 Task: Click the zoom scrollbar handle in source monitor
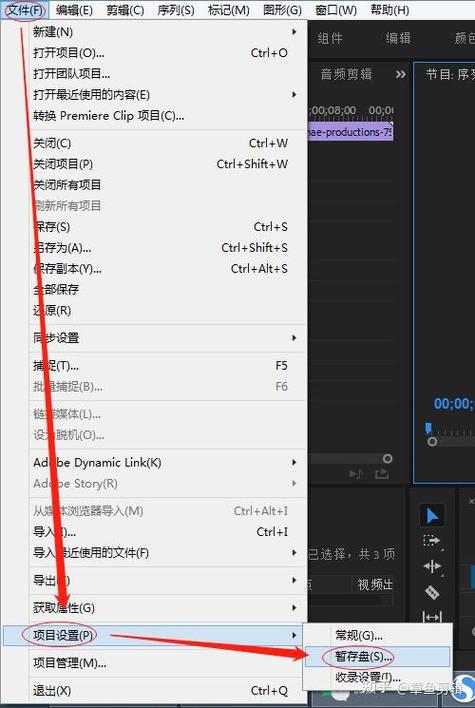click(x=387, y=459)
